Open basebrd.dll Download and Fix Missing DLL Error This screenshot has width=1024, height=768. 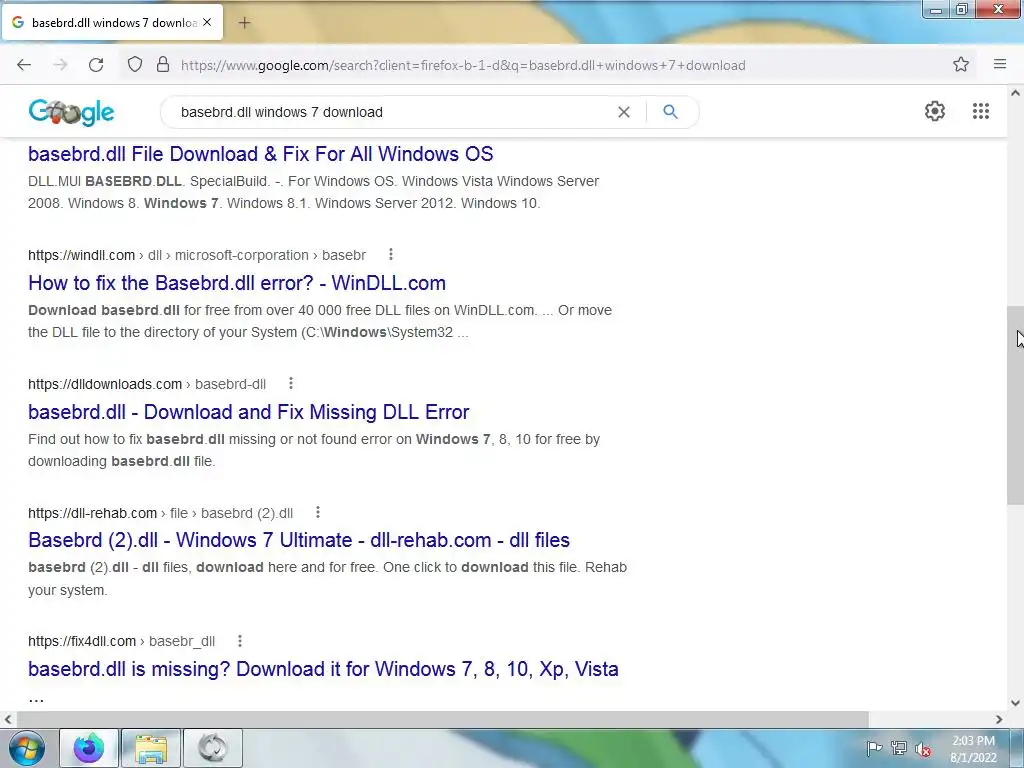pyautogui.click(x=249, y=412)
